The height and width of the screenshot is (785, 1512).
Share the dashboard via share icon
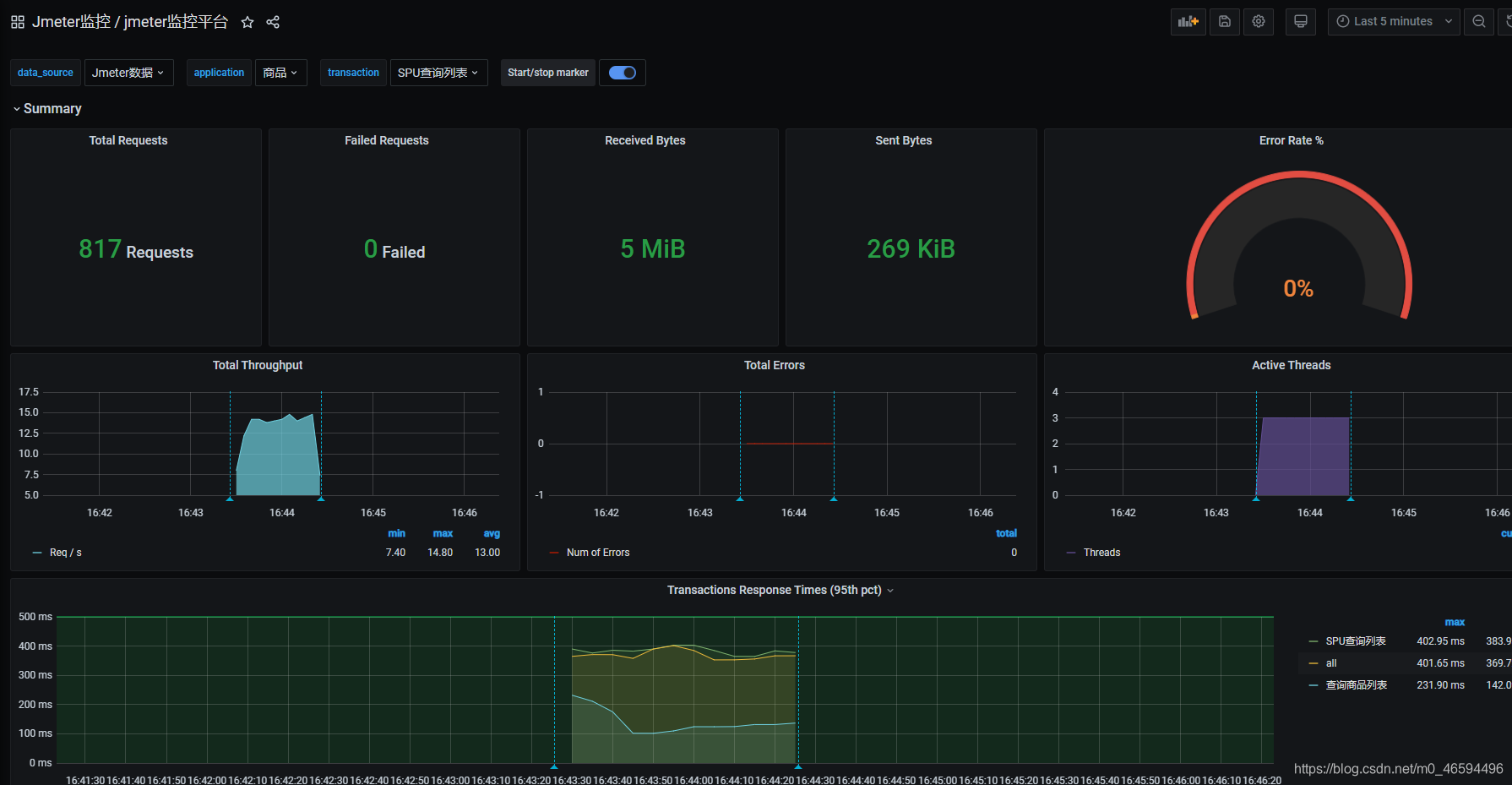pyautogui.click(x=273, y=22)
